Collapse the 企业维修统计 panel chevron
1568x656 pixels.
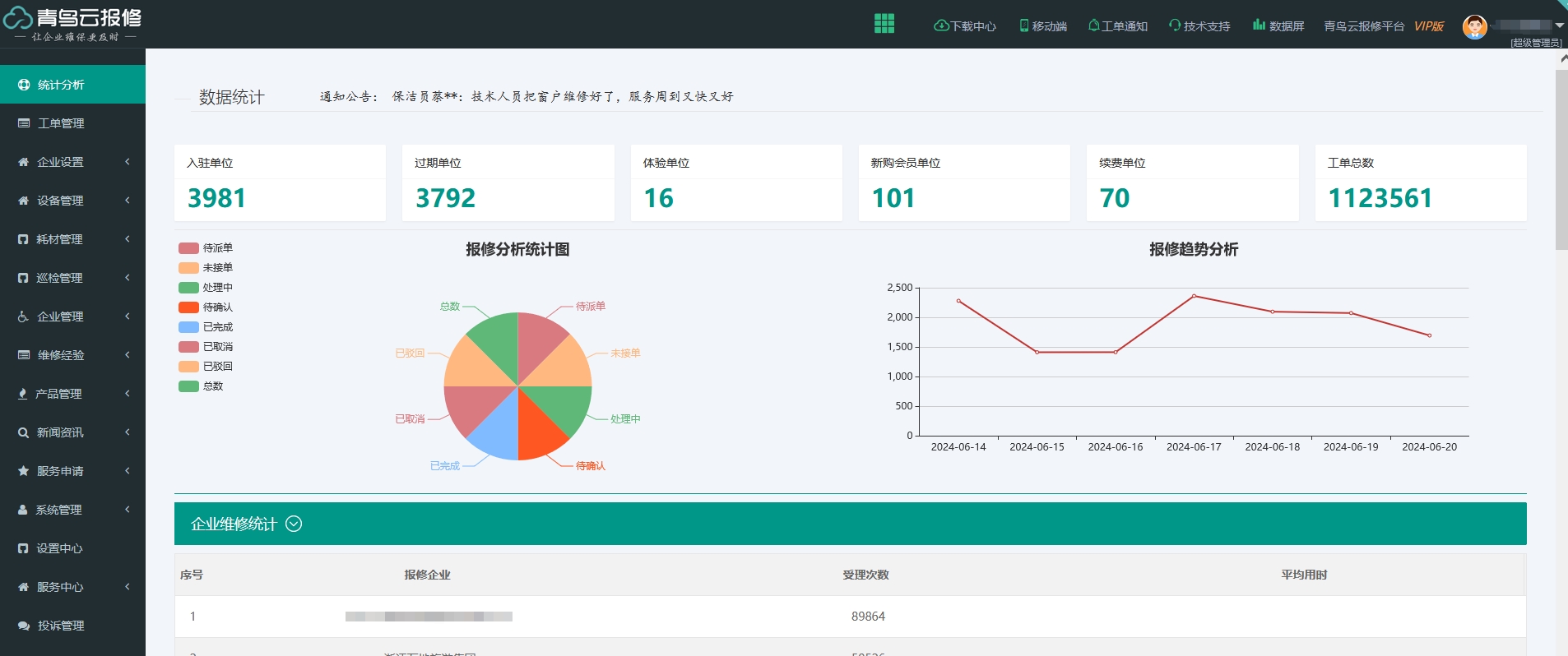[x=294, y=524]
